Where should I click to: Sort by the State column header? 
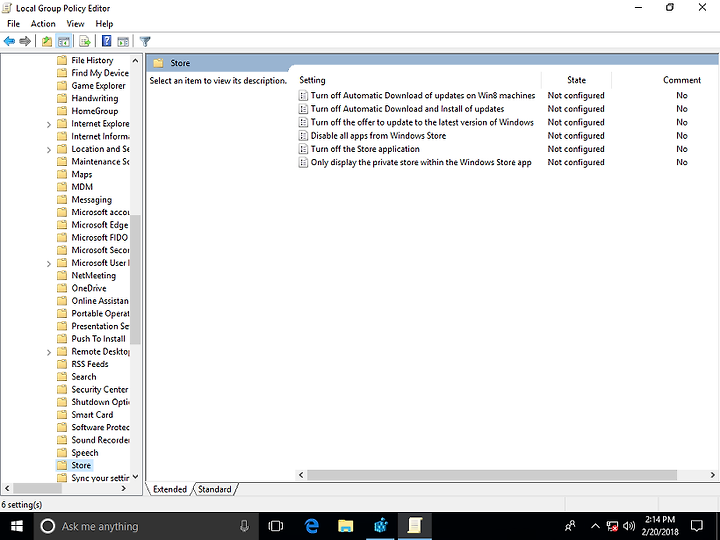point(576,80)
